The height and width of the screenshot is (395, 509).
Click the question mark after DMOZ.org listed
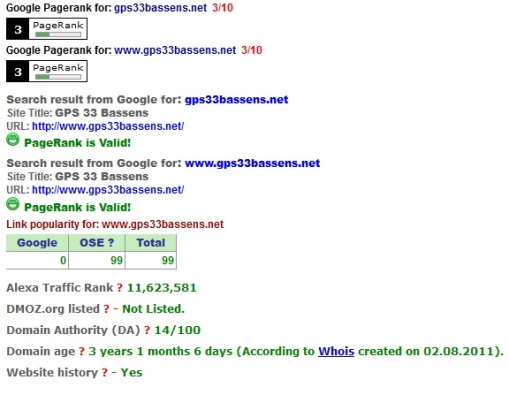(x=106, y=309)
